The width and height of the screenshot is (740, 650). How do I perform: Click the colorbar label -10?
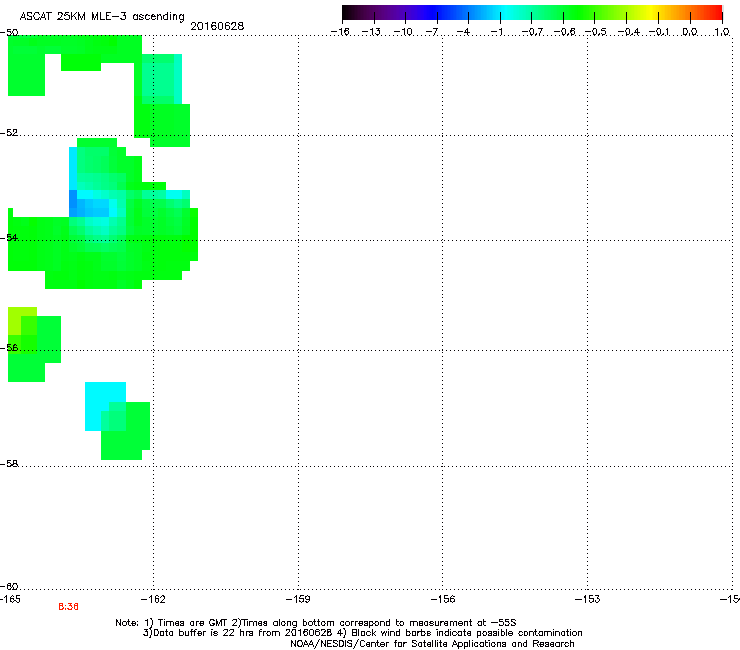pos(403,32)
